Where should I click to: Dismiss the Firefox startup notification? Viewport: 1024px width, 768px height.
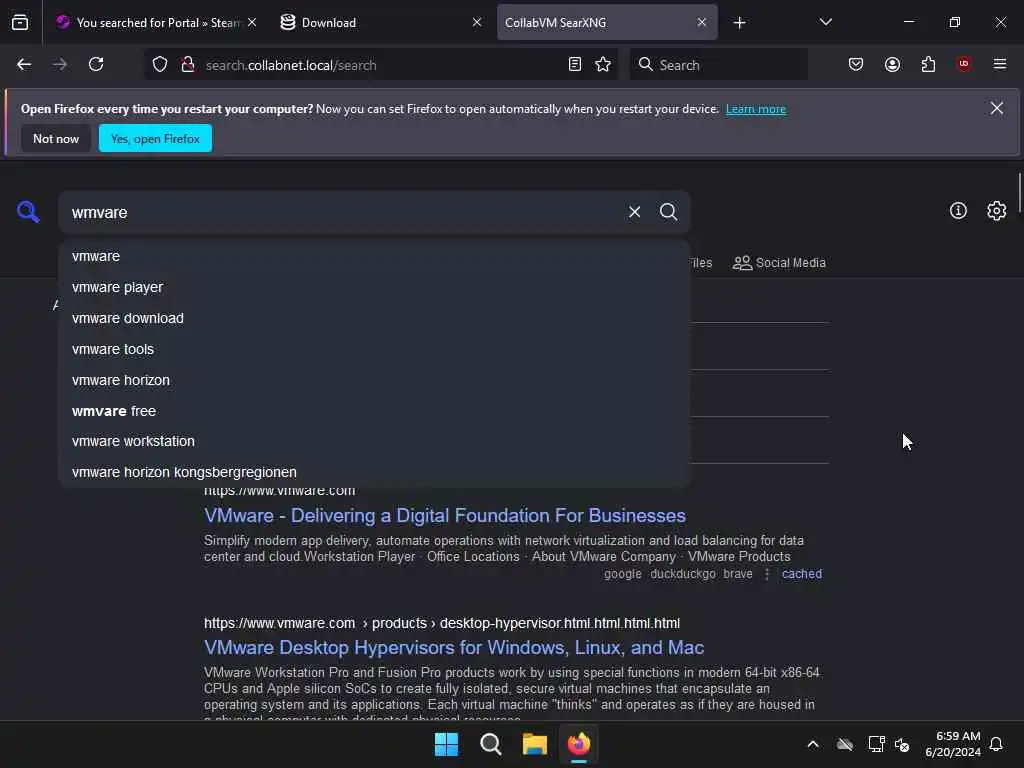(996, 108)
